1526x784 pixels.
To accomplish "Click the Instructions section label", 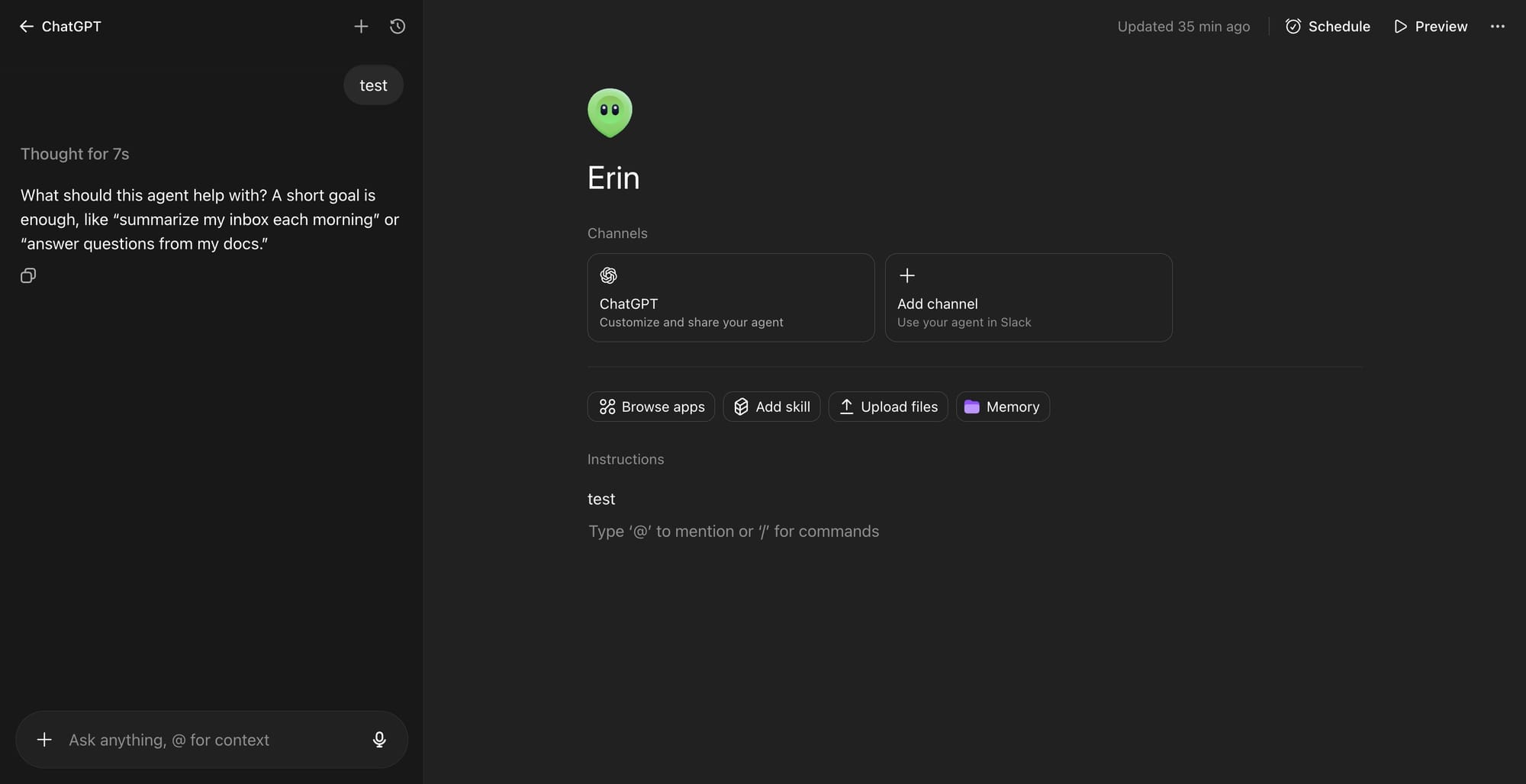I will 626,459.
